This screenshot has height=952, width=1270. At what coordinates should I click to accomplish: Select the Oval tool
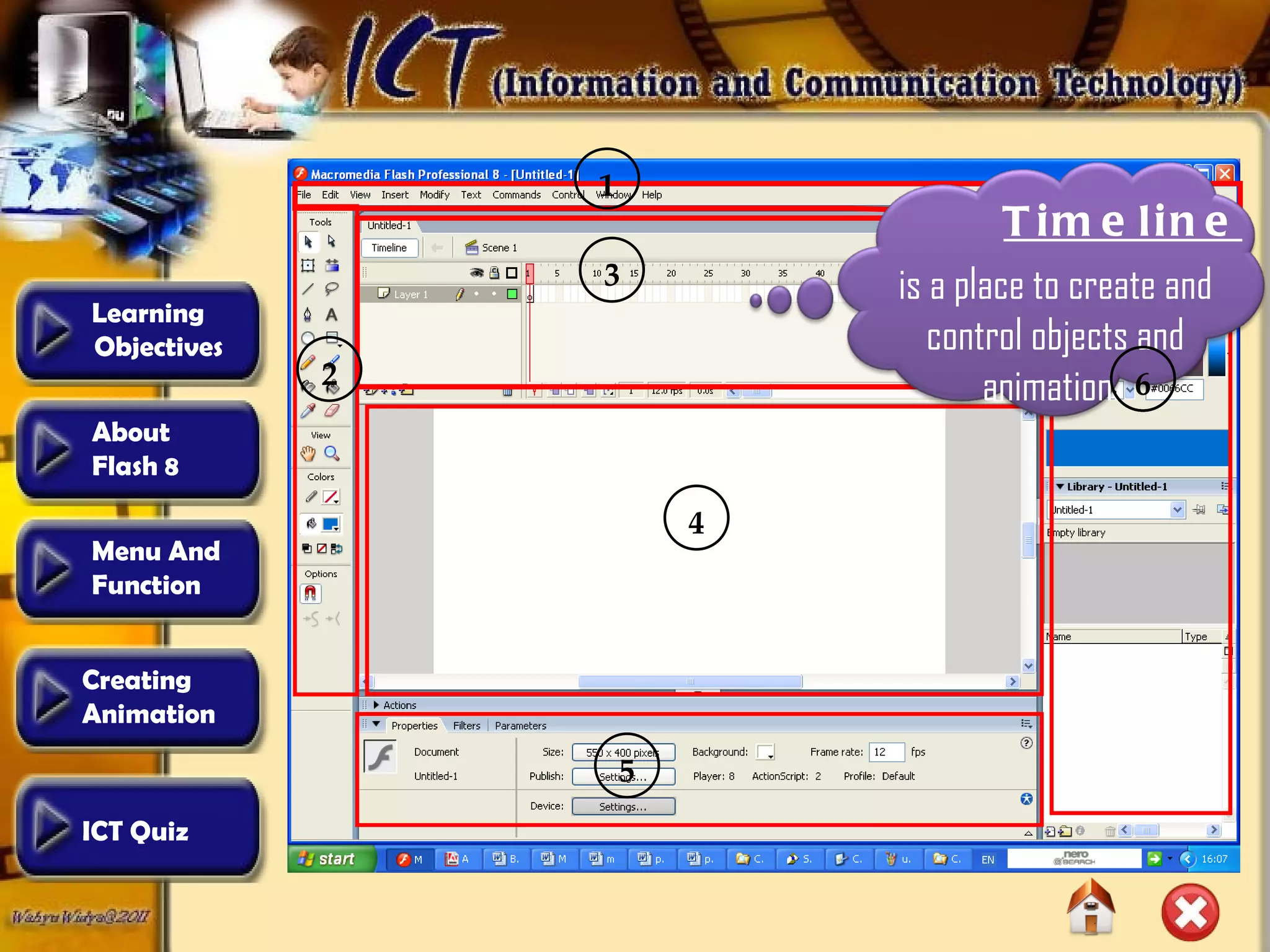click(308, 338)
